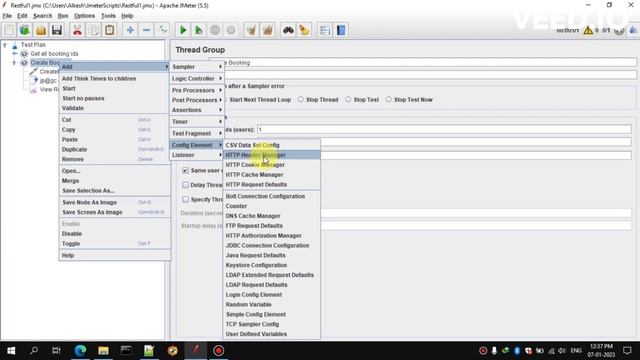Image resolution: width=640 pixels, height=360 pixels.
Task: Click Start no pauses toolbar icon
Action: (199, 30)
